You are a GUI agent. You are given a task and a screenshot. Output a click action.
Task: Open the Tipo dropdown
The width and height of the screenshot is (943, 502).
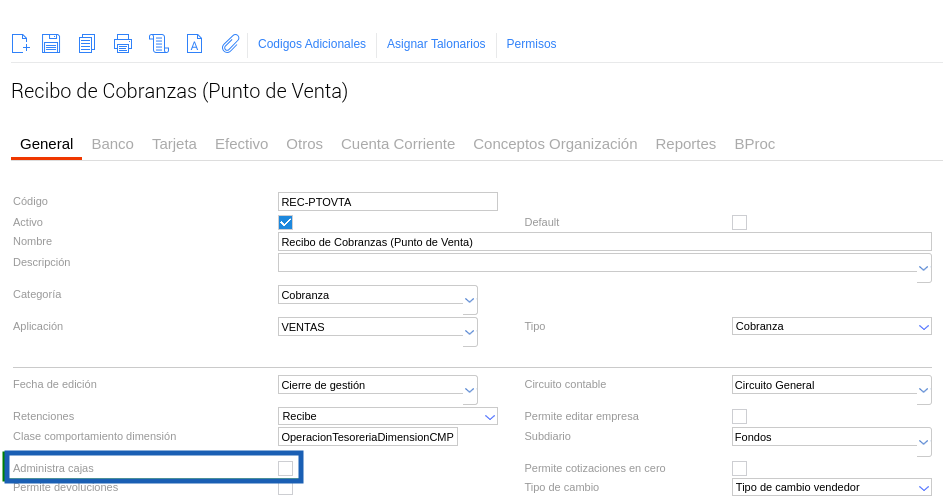(923, 326)
